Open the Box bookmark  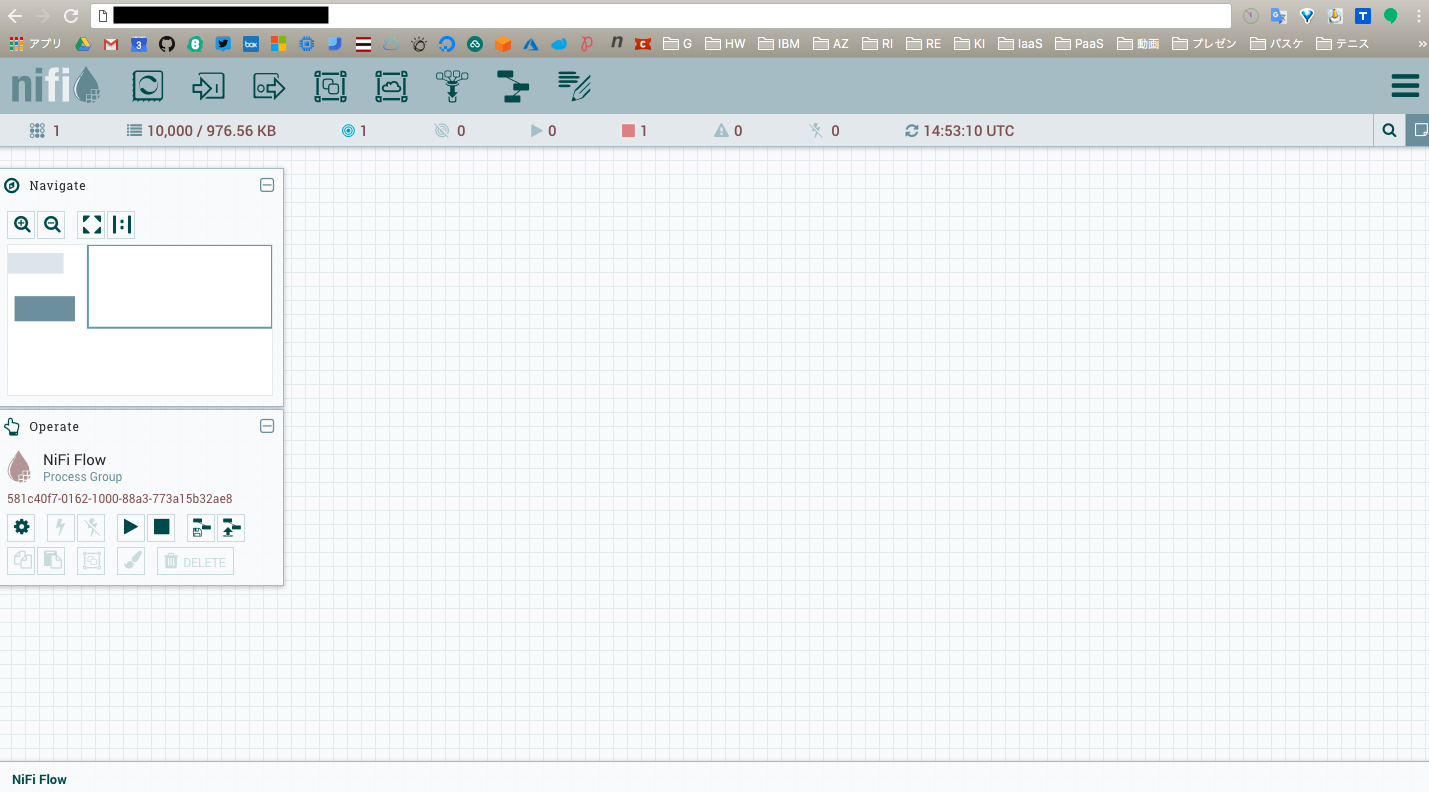click(x=251, y=44)
